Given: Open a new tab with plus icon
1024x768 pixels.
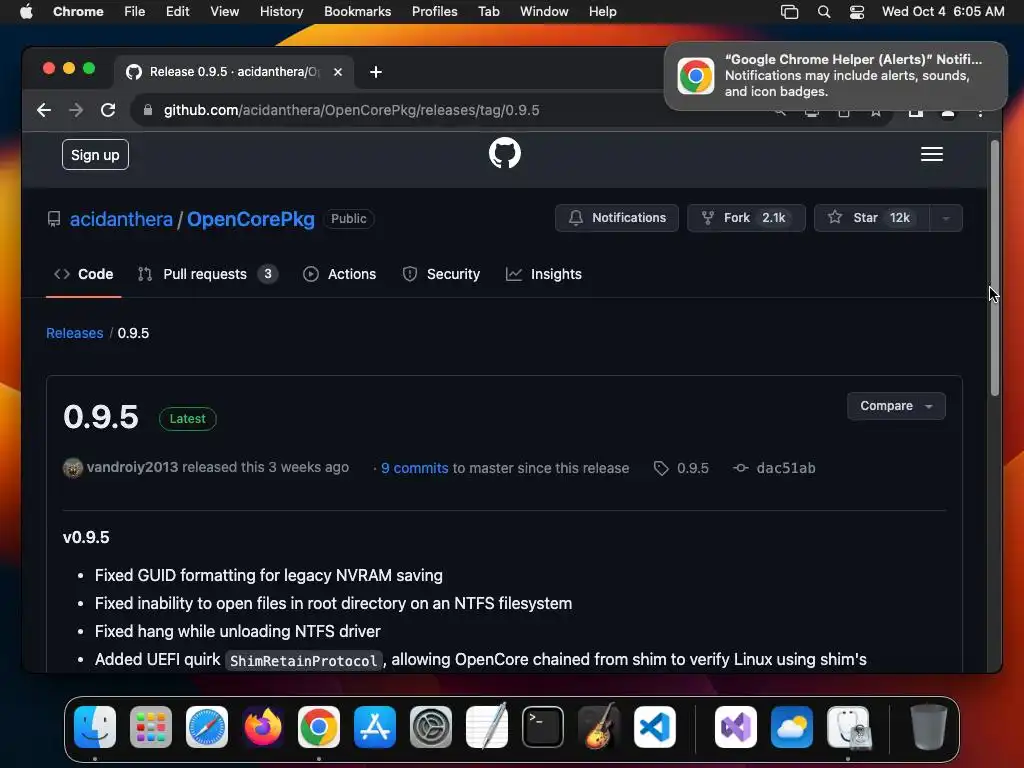Looking at the screenshot, I should 376,72.
